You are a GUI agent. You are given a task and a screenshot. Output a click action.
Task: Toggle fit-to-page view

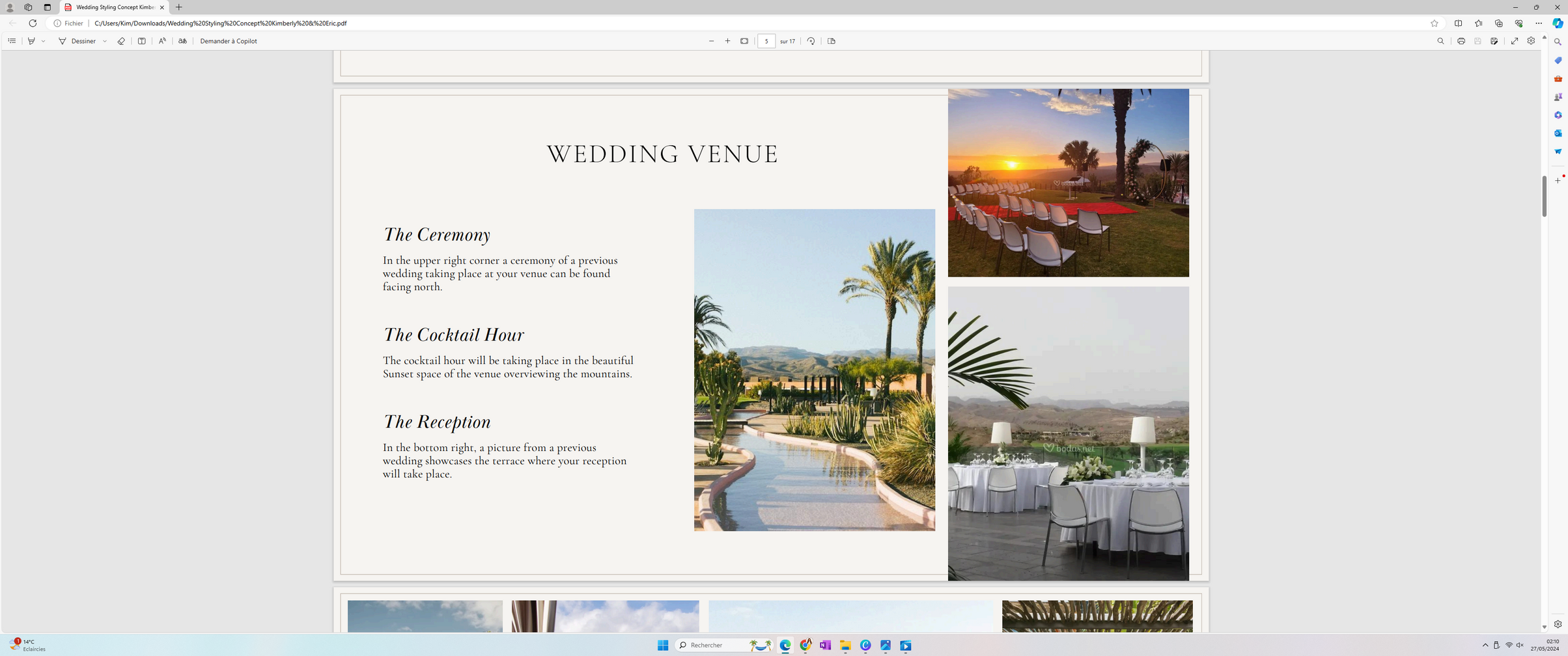point(744,41)
